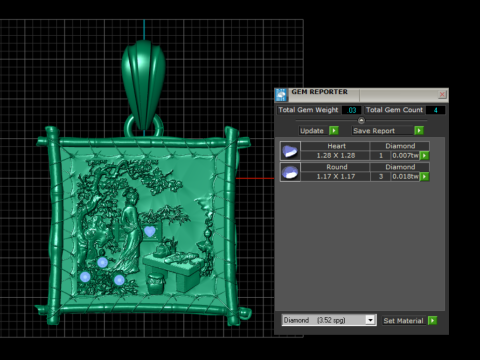This screenshot has height=360, width=480.
Task: Click the Diamond label in Heart row
Action: 400,146
